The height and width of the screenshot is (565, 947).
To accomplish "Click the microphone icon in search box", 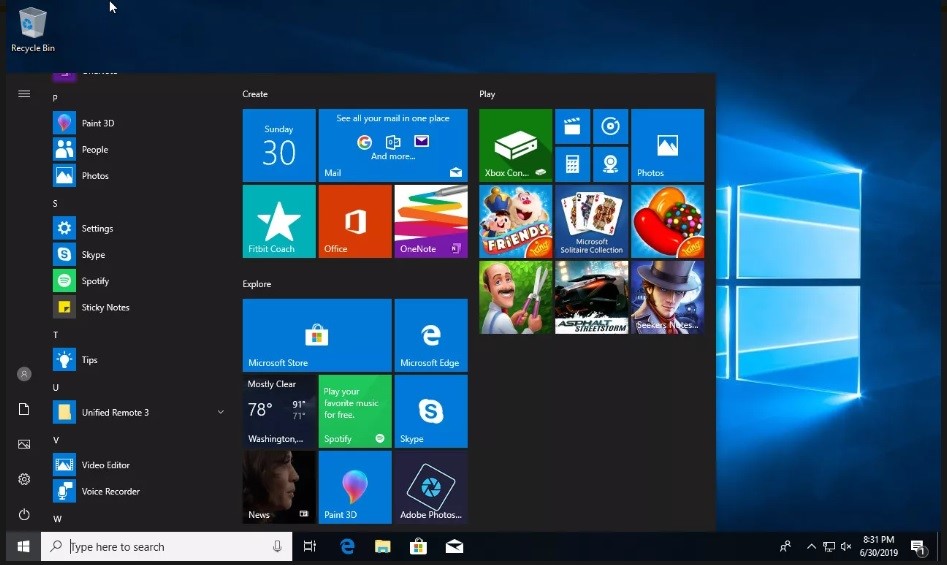I will click(x=277, y=547).
